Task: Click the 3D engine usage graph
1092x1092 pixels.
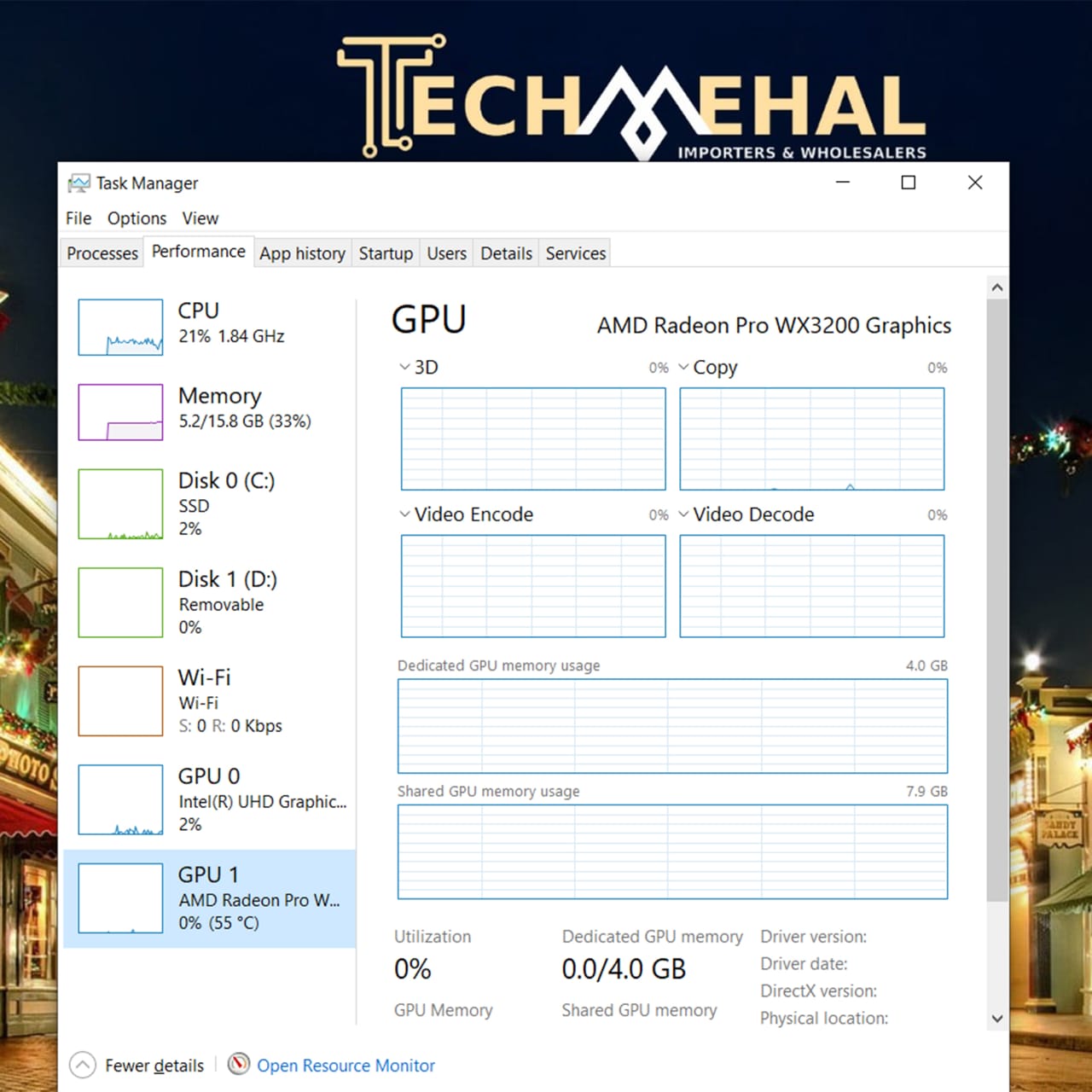Action: click(533, 439)
